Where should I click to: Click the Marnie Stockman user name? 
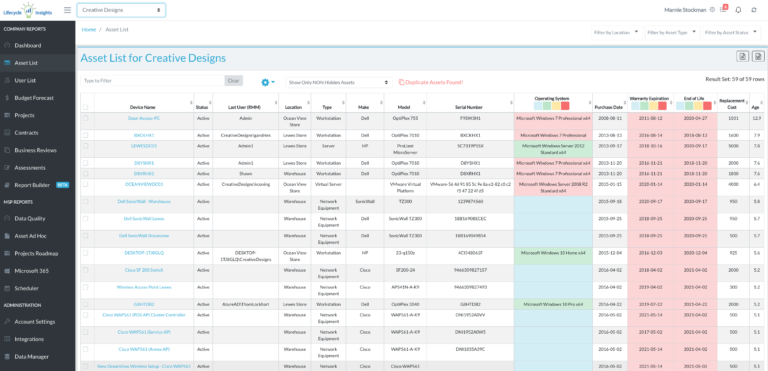pos(686,10)
